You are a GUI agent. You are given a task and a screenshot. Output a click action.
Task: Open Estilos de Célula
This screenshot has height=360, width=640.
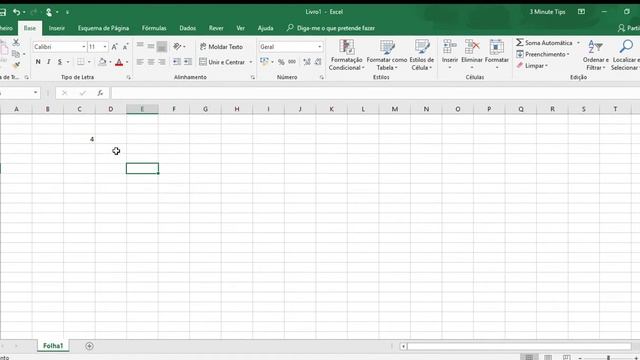click(422, 55)
